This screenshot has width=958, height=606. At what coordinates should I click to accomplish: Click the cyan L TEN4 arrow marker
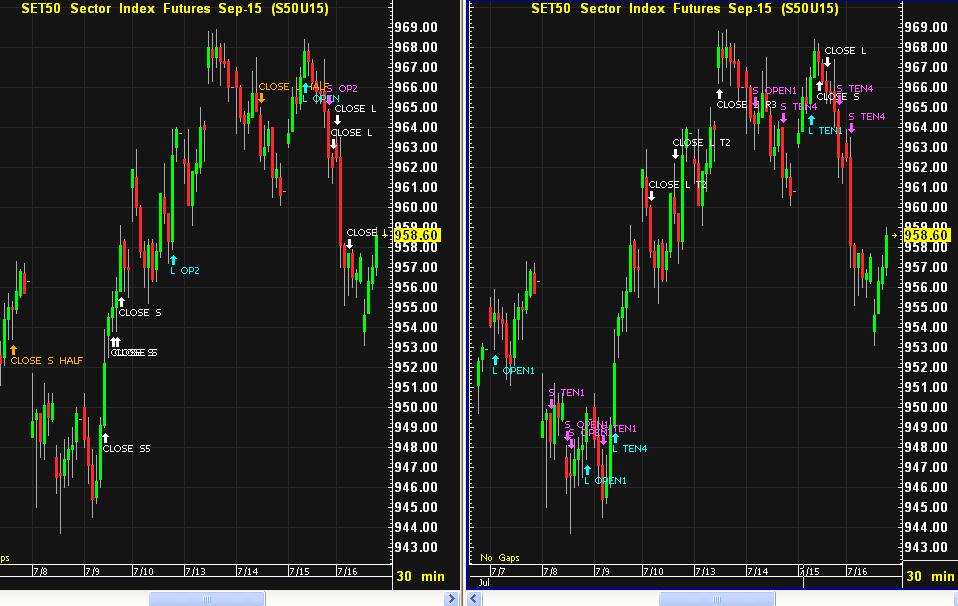pyautogui.click(x=615, y=438)
